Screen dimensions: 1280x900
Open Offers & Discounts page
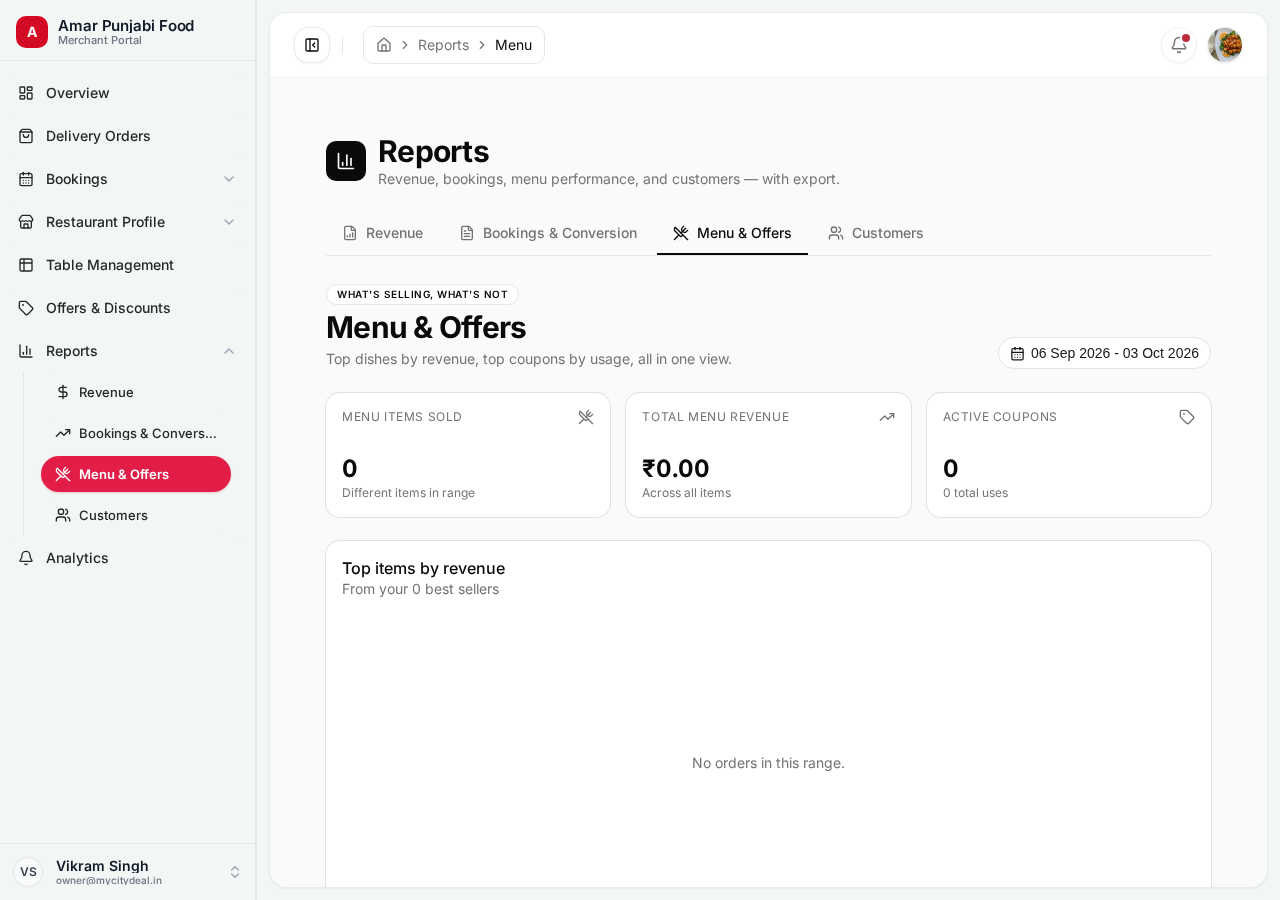pos(128,308)
